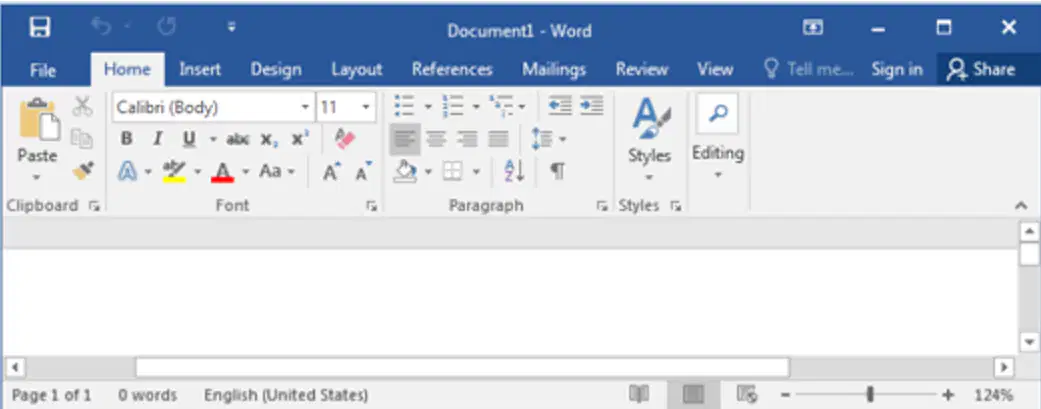Click the 124% zoom level
The image size is (1041, 409).
[994, 395]
